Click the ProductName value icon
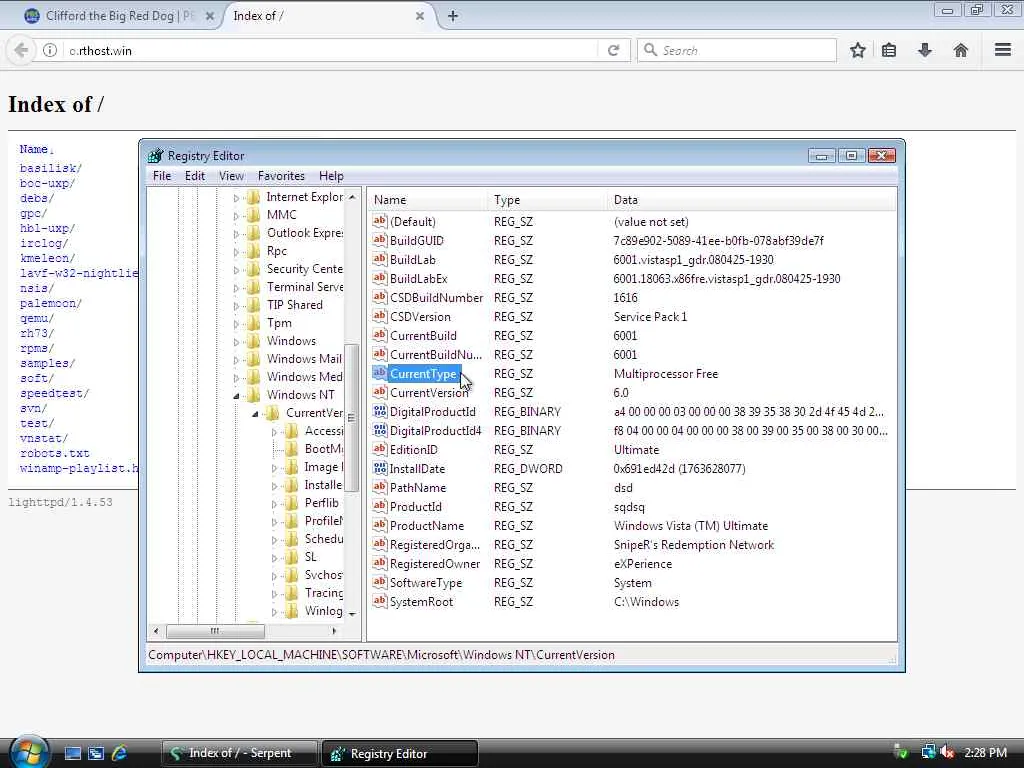Viewport: 1024px width, 768px height. point(379,525)
